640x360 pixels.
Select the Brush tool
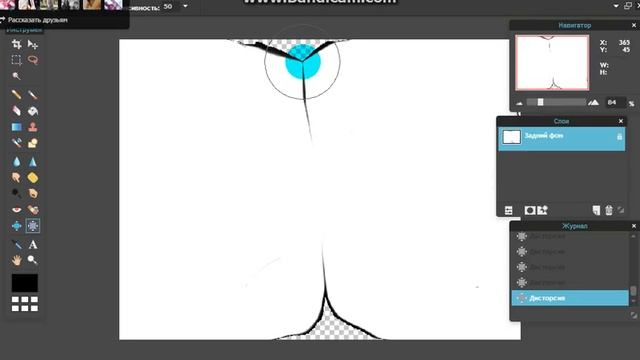pyautogui.click(x=33, y=95)
